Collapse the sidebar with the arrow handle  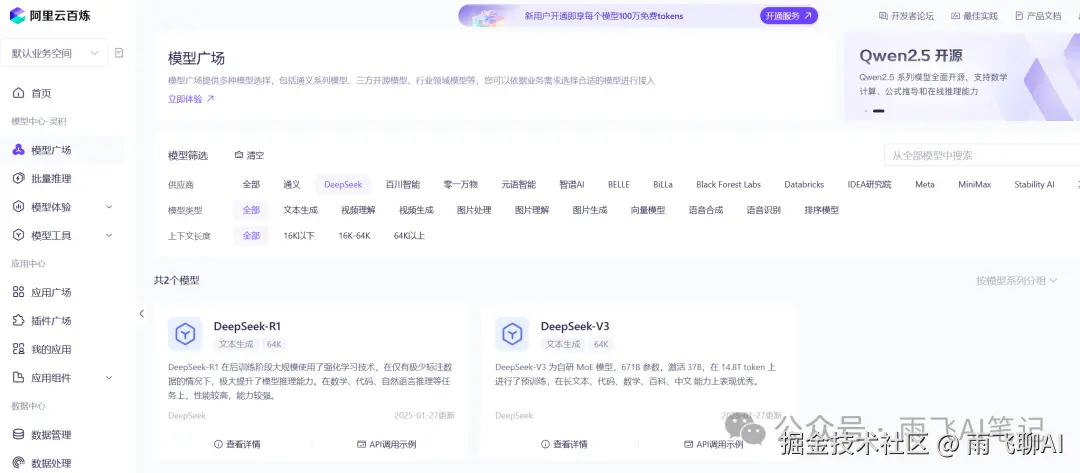coord(141,313)
